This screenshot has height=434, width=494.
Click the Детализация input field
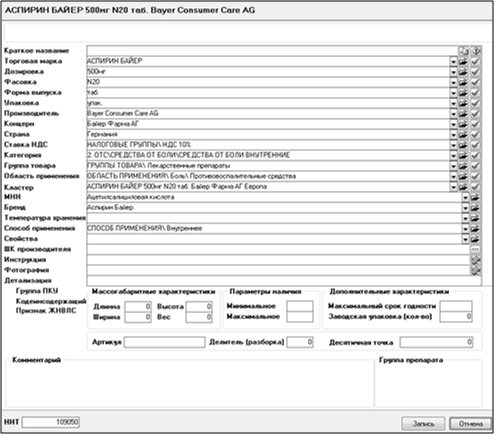pos(284,281)
